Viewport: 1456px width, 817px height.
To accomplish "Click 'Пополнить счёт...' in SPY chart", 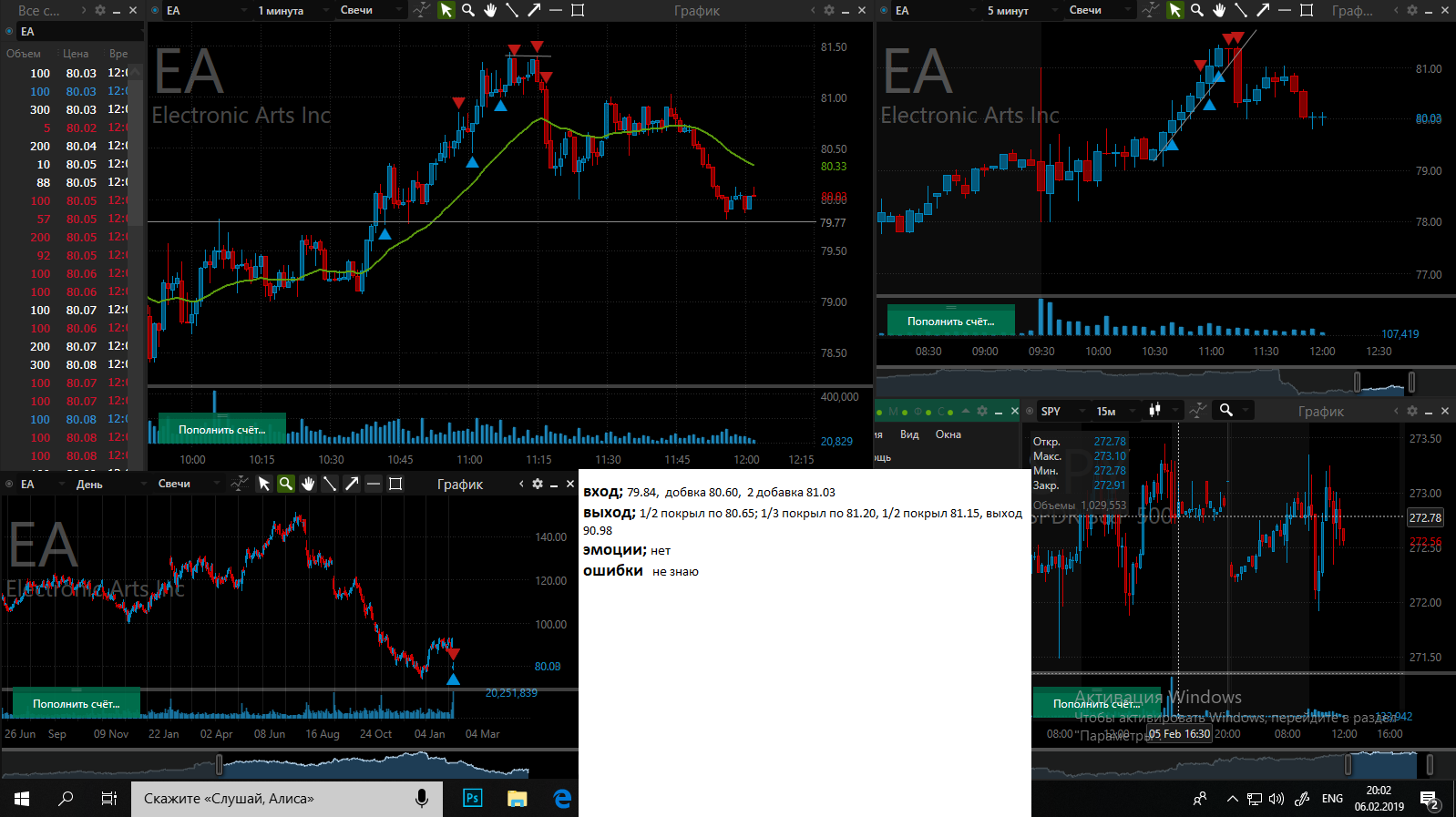I will click(x=1097, y=703).
